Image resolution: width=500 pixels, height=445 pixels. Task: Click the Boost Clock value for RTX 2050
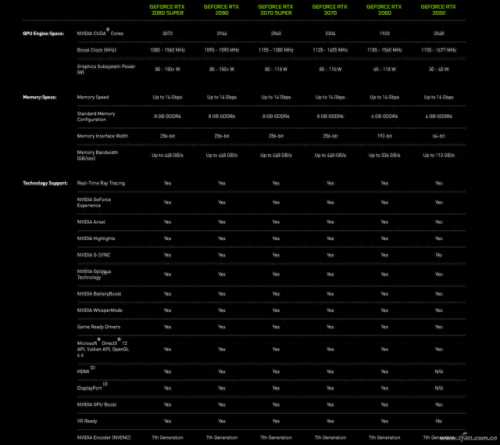tap(439, 50)
